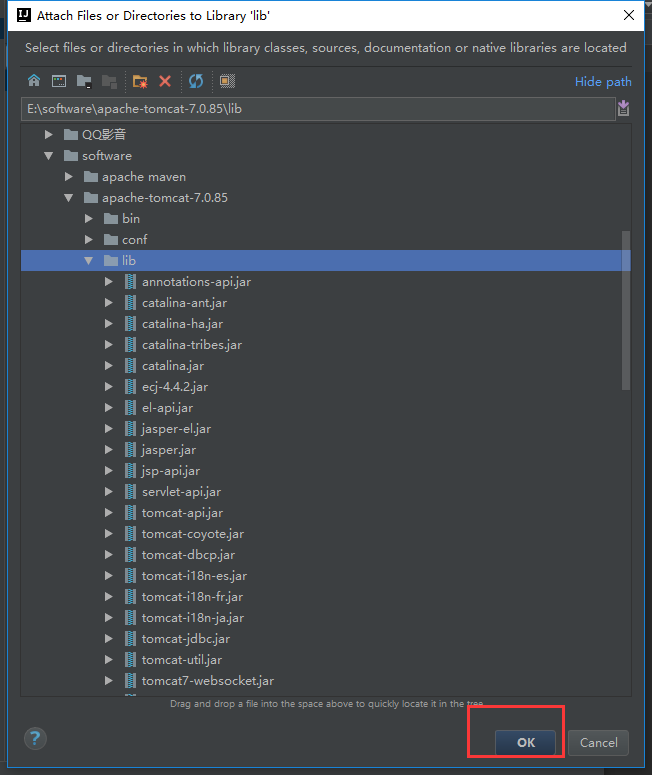Screen dimensions: 652x775
Task: Expand the apache maven folder
Action: [x=69, y=177]
